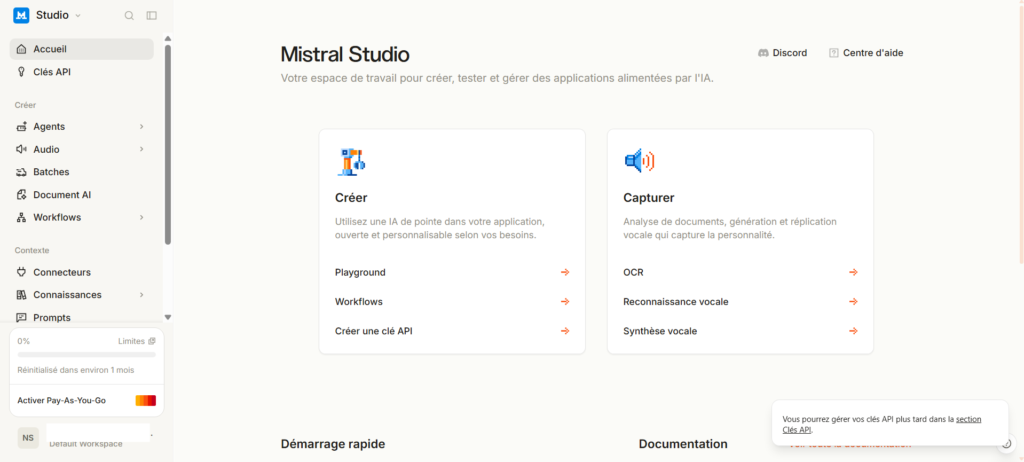Viewport: 1024px width, 462px height.
Task: Click the 0% usage value
Action: 24,341
